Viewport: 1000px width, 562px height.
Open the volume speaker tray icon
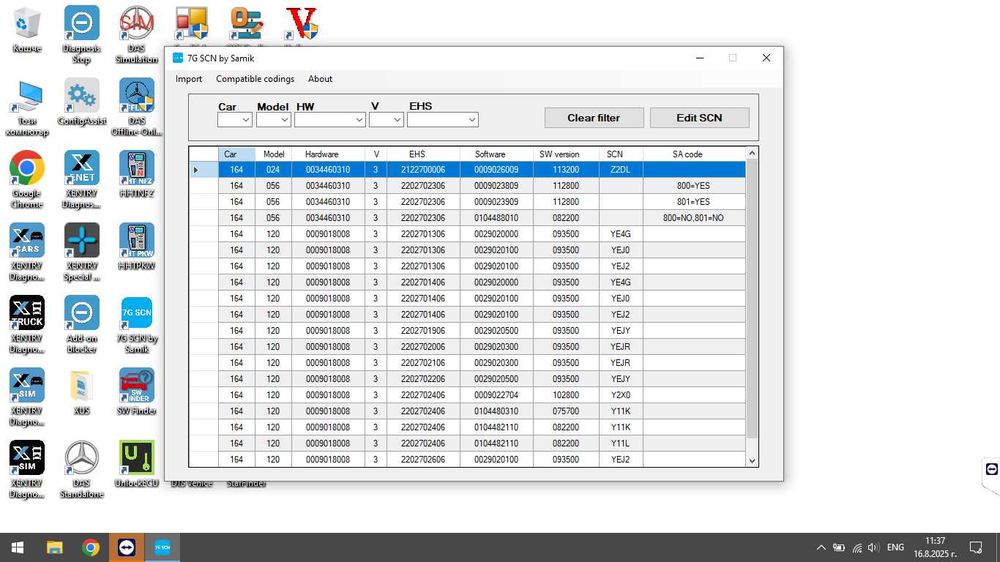point(873,547)
